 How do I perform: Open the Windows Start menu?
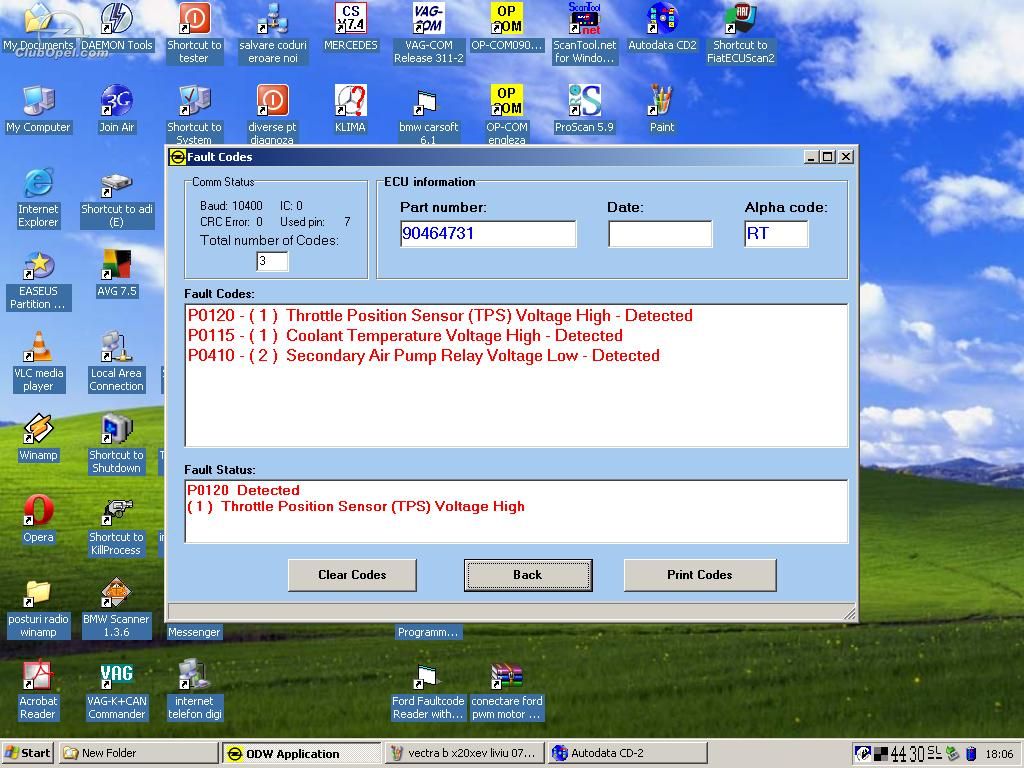click(28, 753)
